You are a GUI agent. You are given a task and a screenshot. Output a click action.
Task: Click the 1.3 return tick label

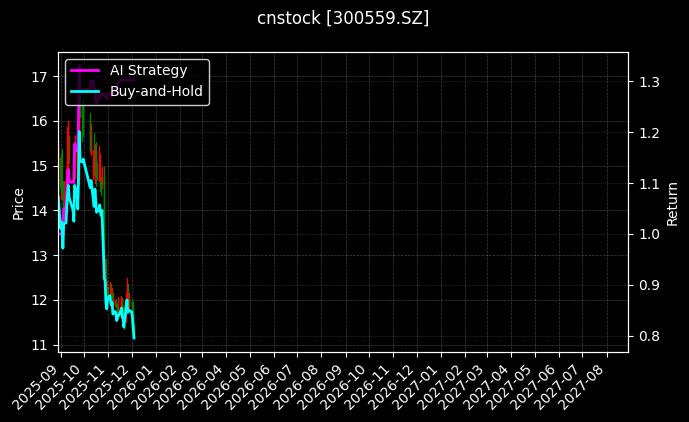[649, 82]
